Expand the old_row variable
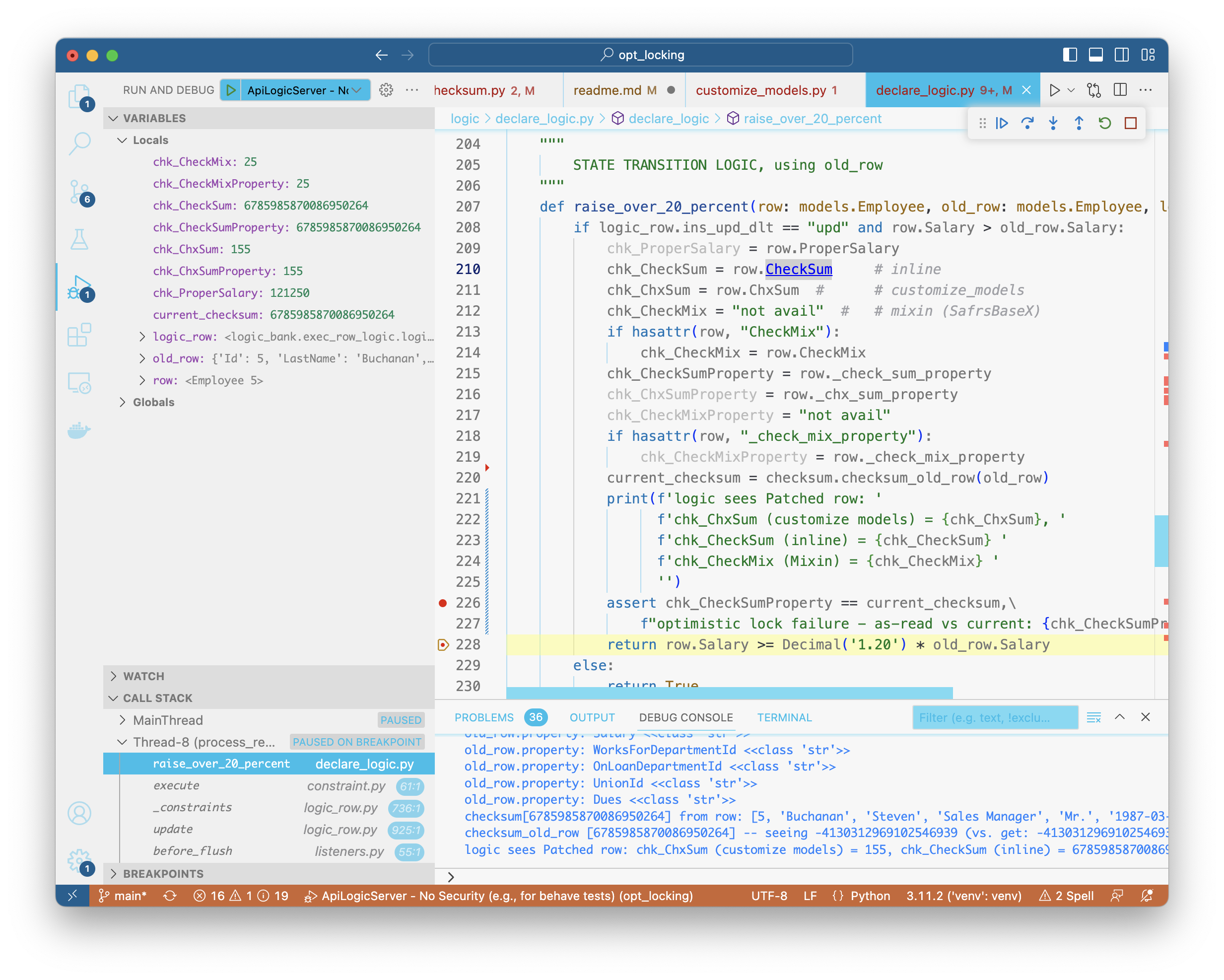Image resolution: width=1224 pixels, height=980 pixels. (142, 358)
